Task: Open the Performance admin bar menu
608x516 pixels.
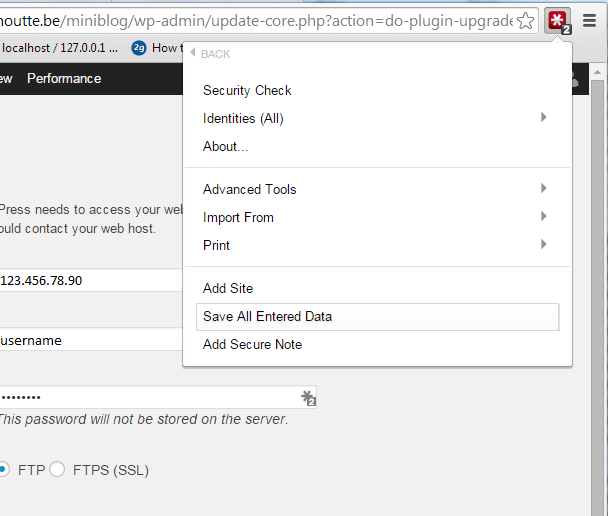Action: (x=64, y=79)
